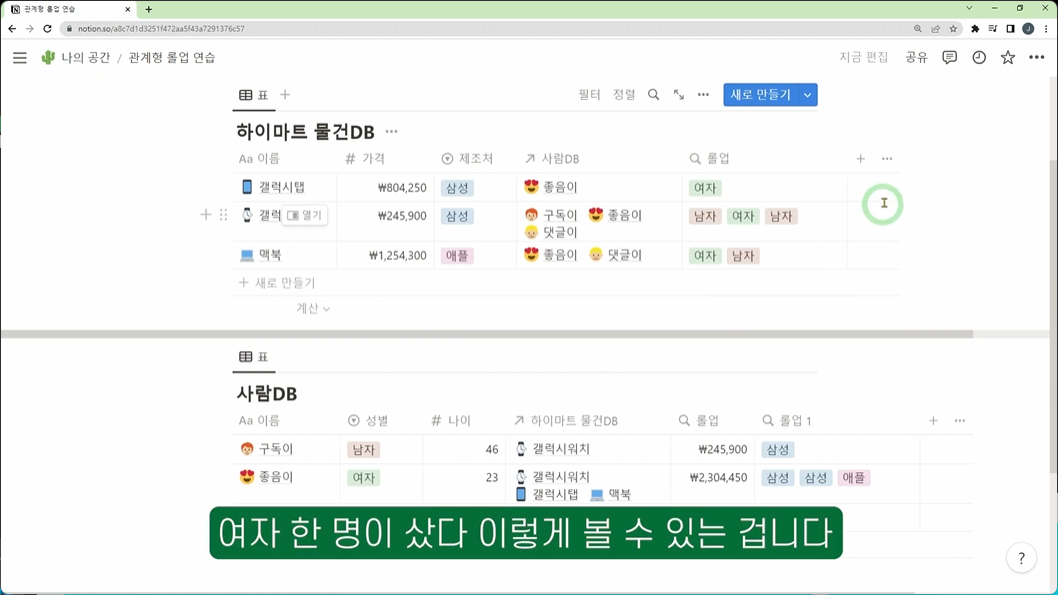Add a property to the 사람DB table
Viewport: 1058px width, 595px height.
(x=933, y=420)
